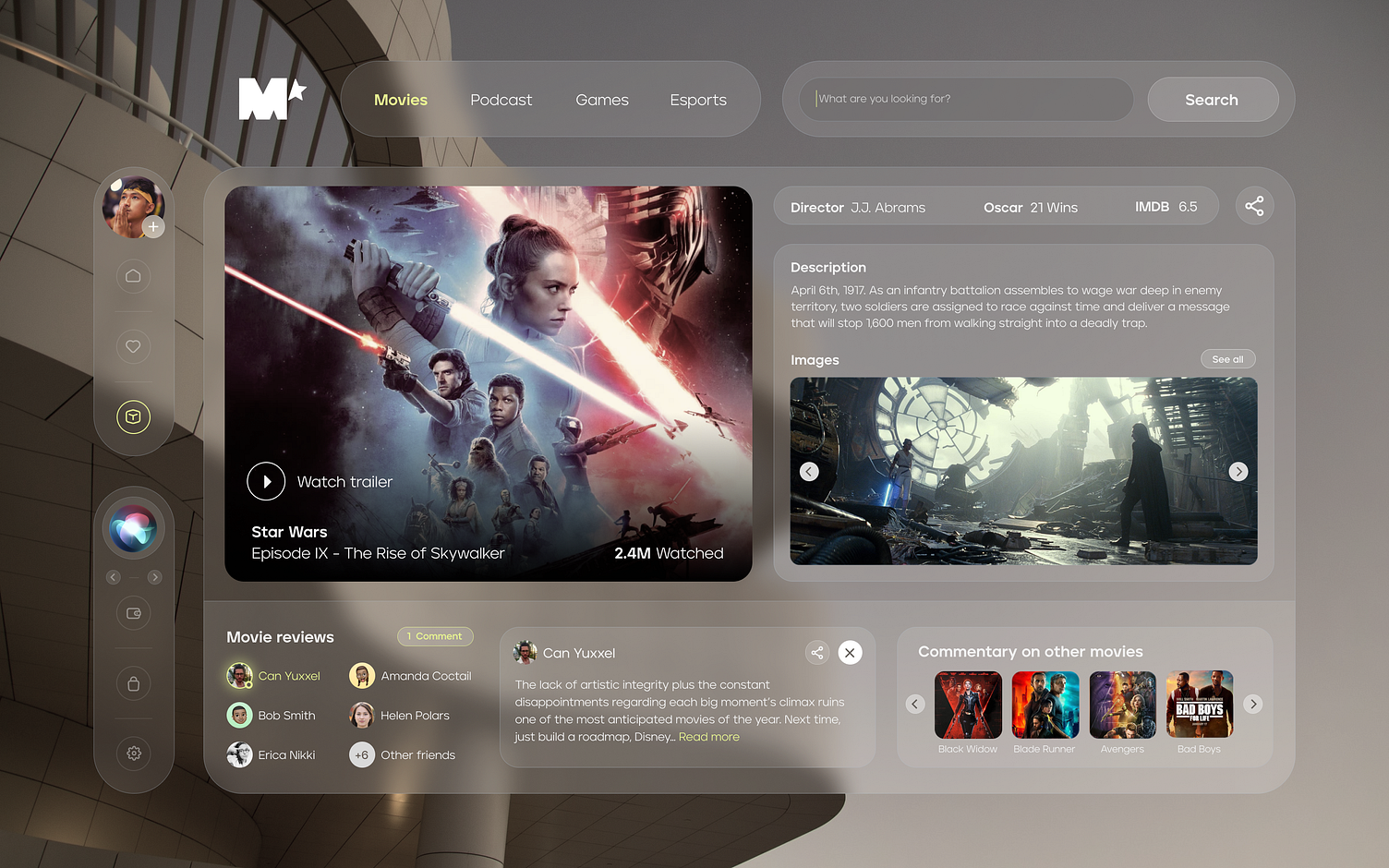Play the Star Wars trailer
The image size is (1389, 868).
[x=266, y=481]
